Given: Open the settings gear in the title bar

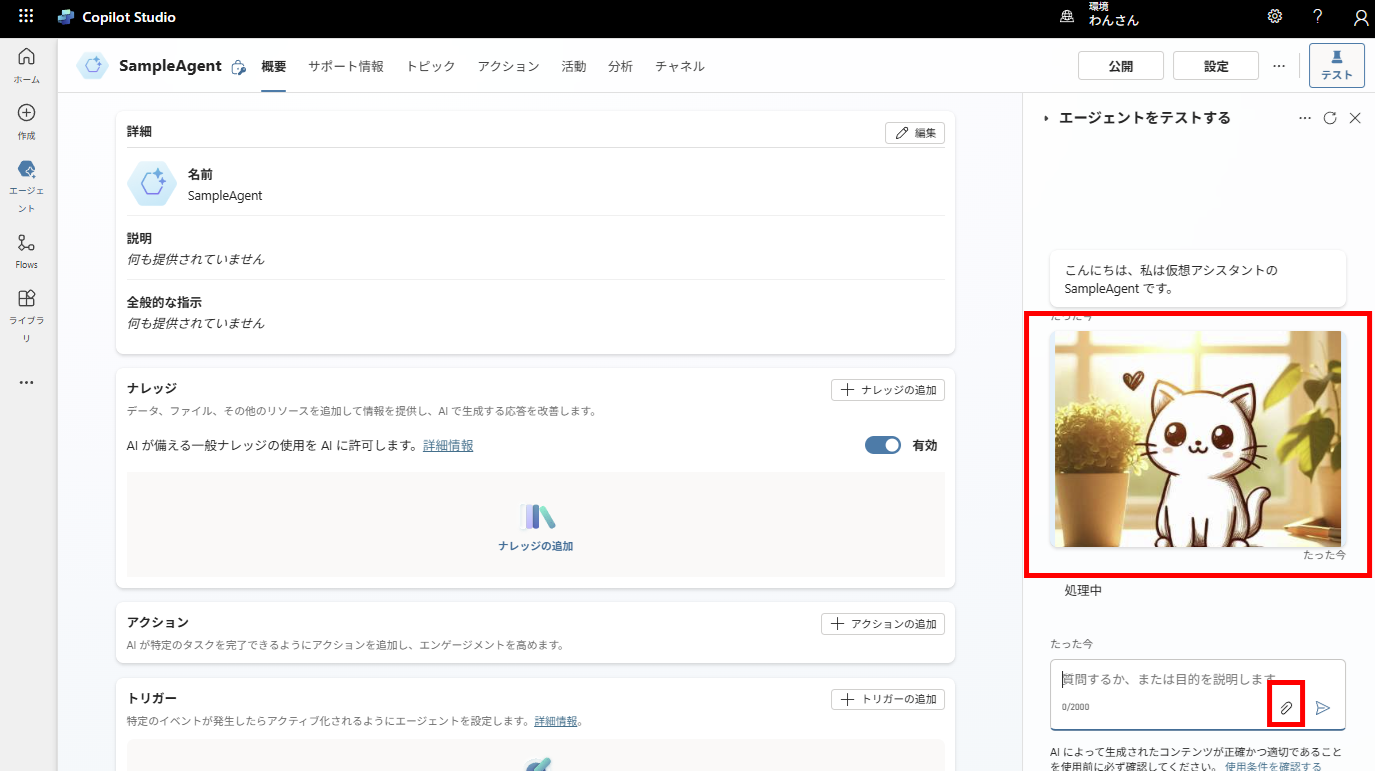Looking at the screenshot, I should (1274, 16).
